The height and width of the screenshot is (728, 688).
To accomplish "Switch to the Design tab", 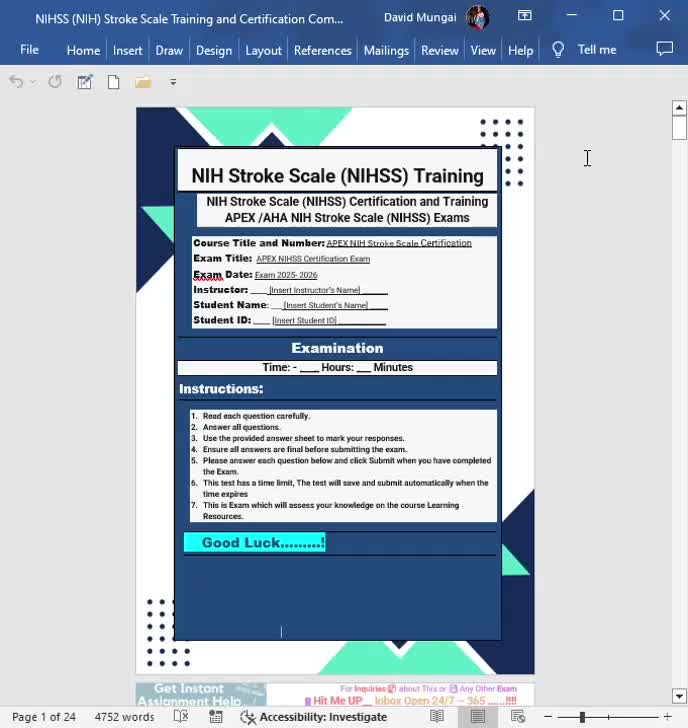I will (x=214, y=50).
